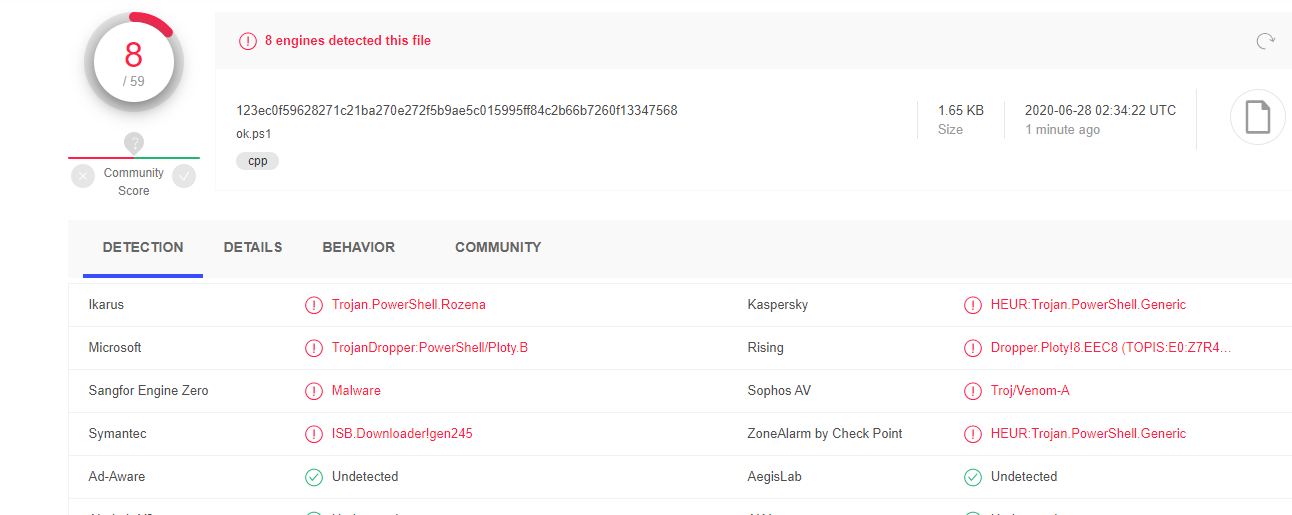This screenshot has width=1292, height=515.
Task: Click the community score question mark marker
Action: point(134,142)
